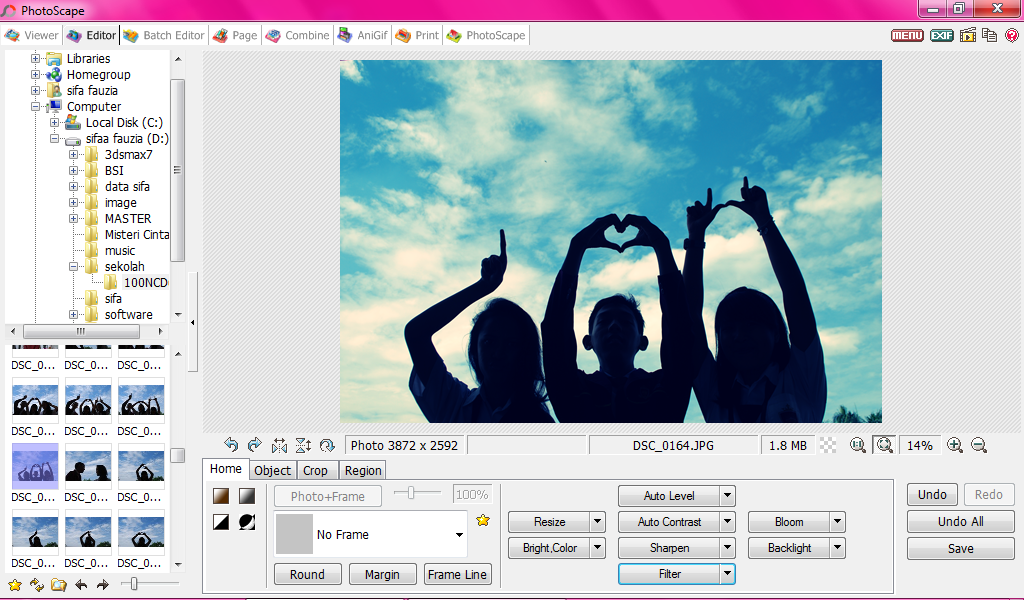Click the refresh folder icon below thumbnails
This screenshot has width=1024, height=601.
coord(37,585)
